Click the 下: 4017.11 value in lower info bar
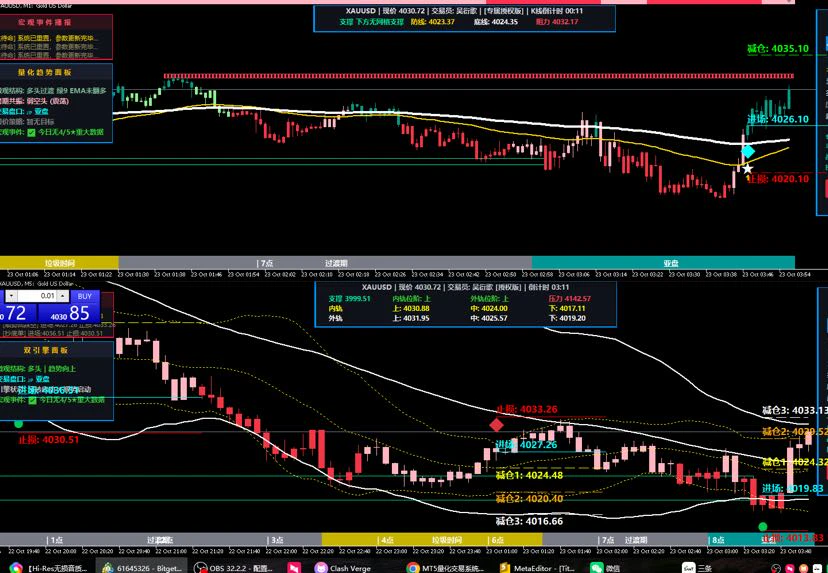Viewport: 828px width, 573px height. tap(567, 308)
